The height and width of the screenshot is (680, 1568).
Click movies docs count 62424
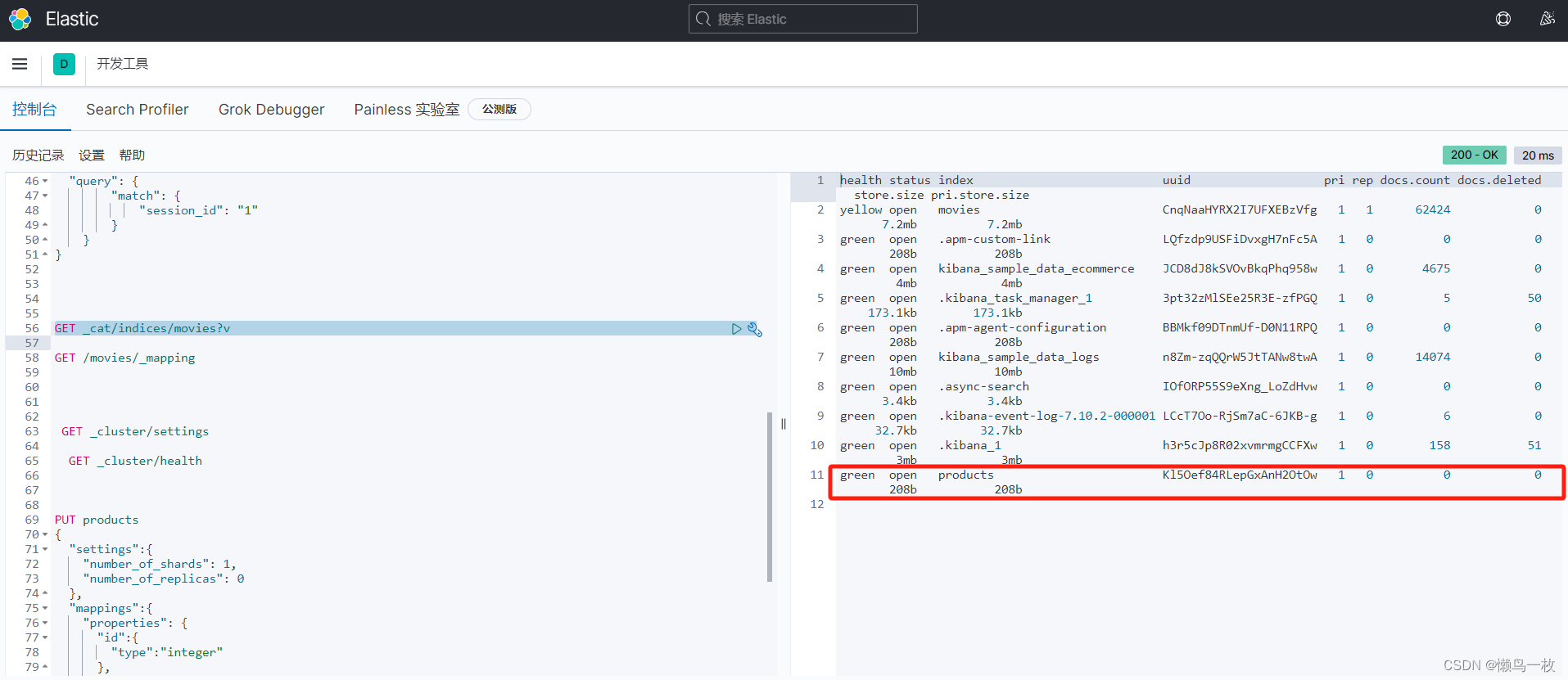tap(1433, 209)
